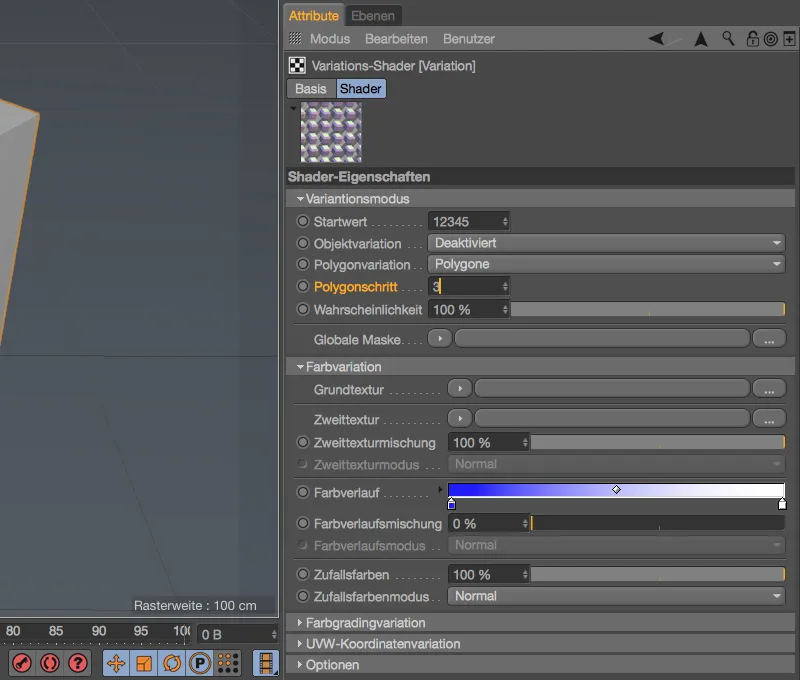
Task: Toggle the scale keyframe icon
Action: 144,663
